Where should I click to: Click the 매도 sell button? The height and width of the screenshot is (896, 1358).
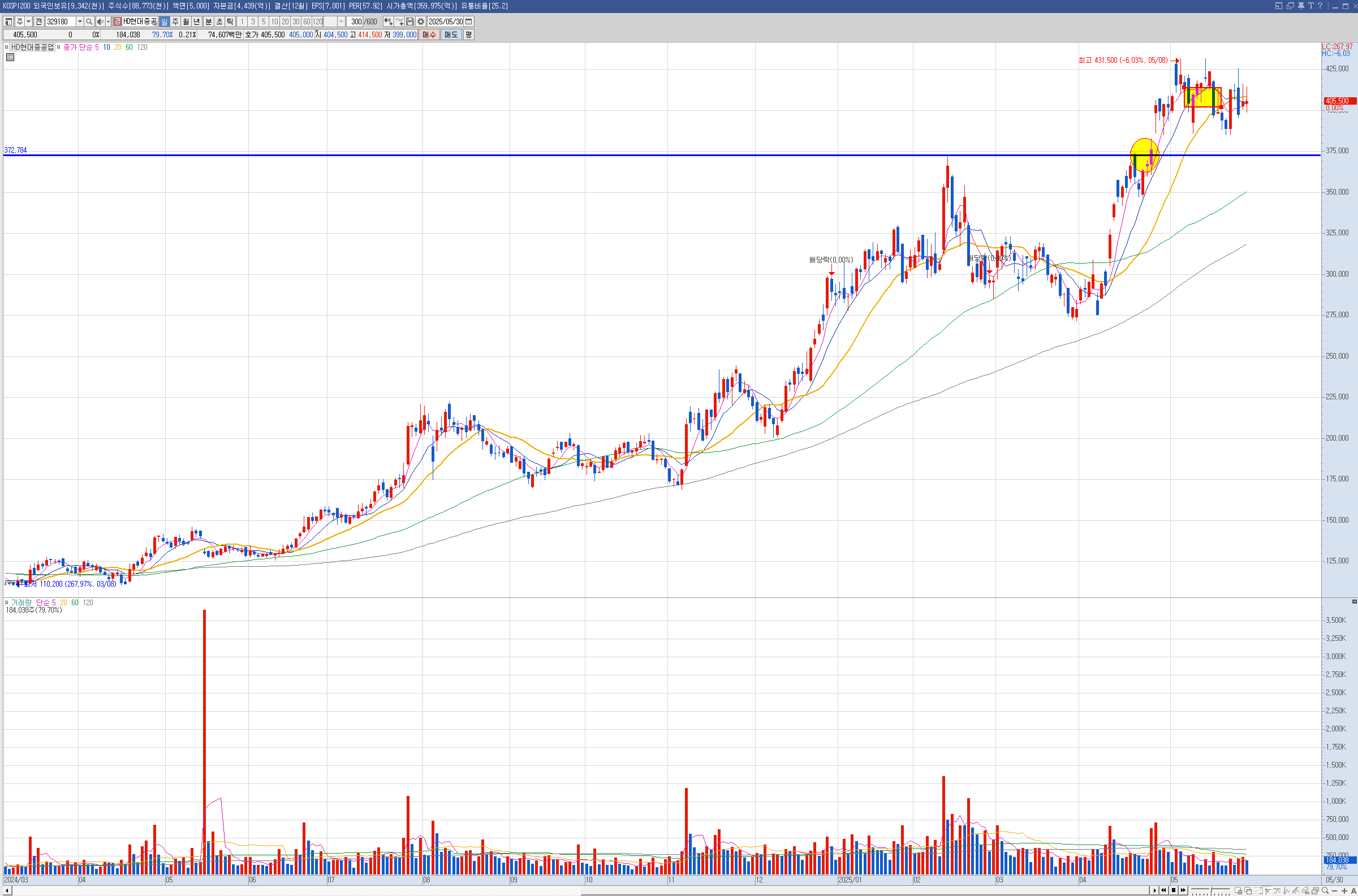[451, 35]
